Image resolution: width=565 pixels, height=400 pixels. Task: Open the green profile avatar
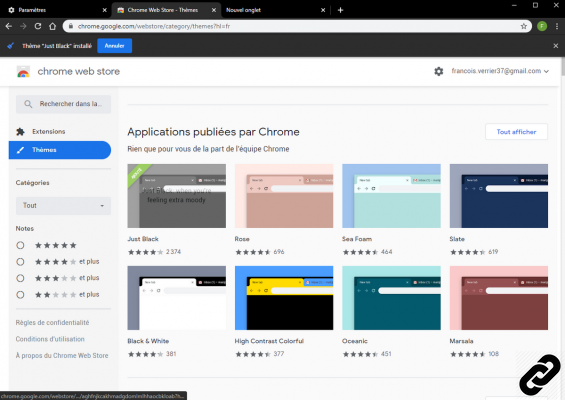tap(542, 26)
